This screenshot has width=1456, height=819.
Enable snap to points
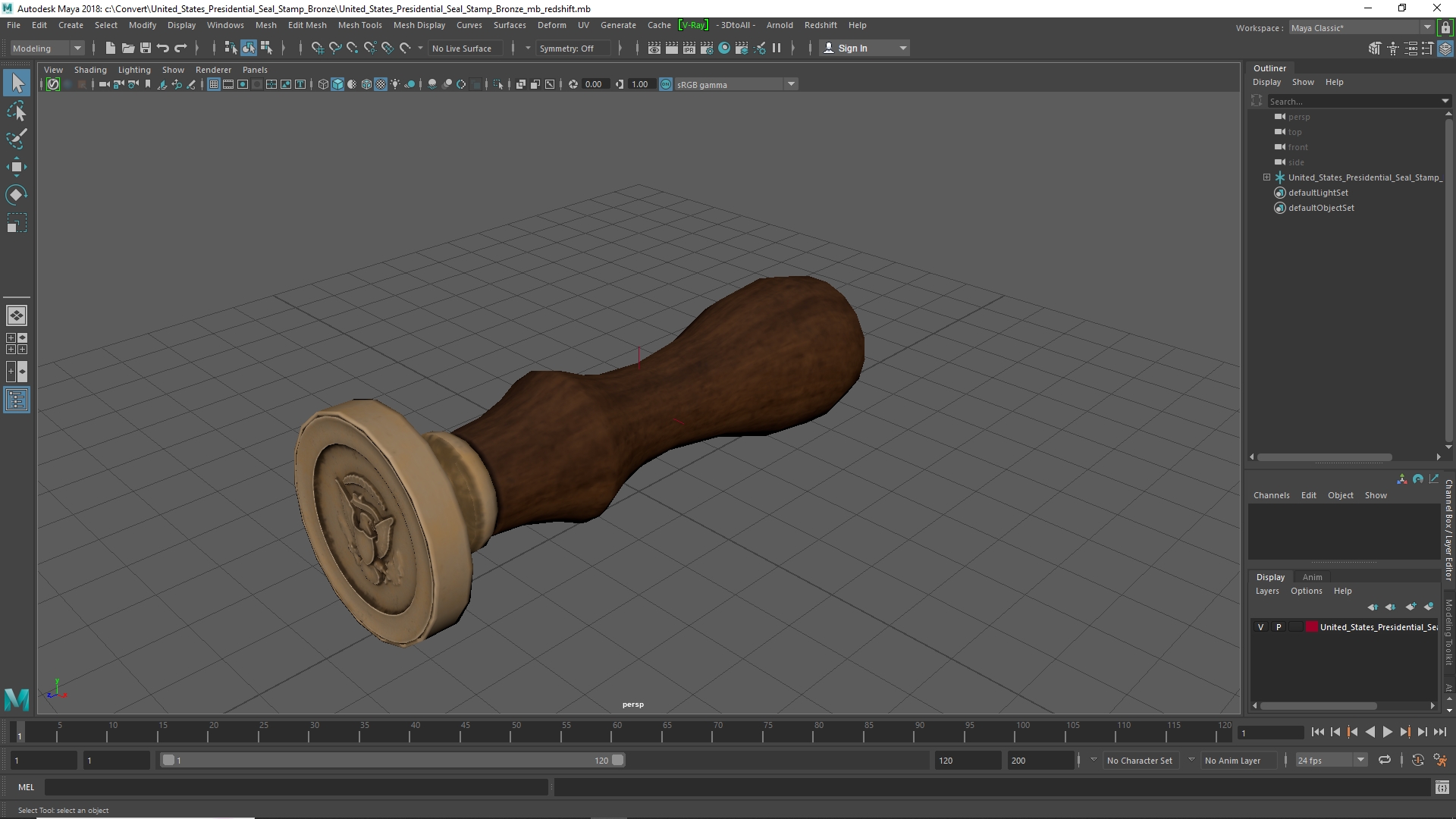[x=352, y=48]
